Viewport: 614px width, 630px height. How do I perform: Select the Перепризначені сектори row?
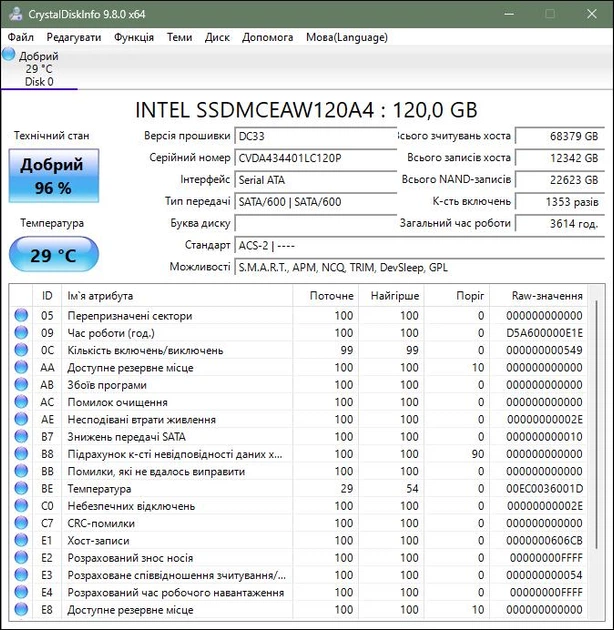(298, 315)
